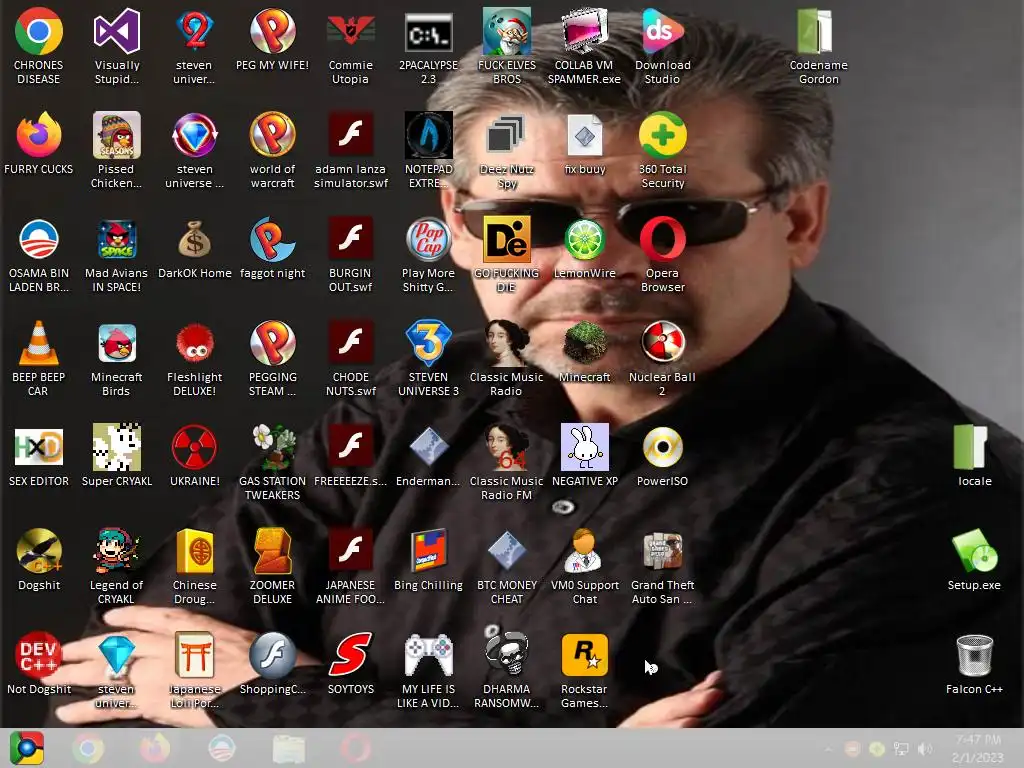Select the NOTEPAD EXTRE... icon
1024x768 pixels.
coord(428,135)
